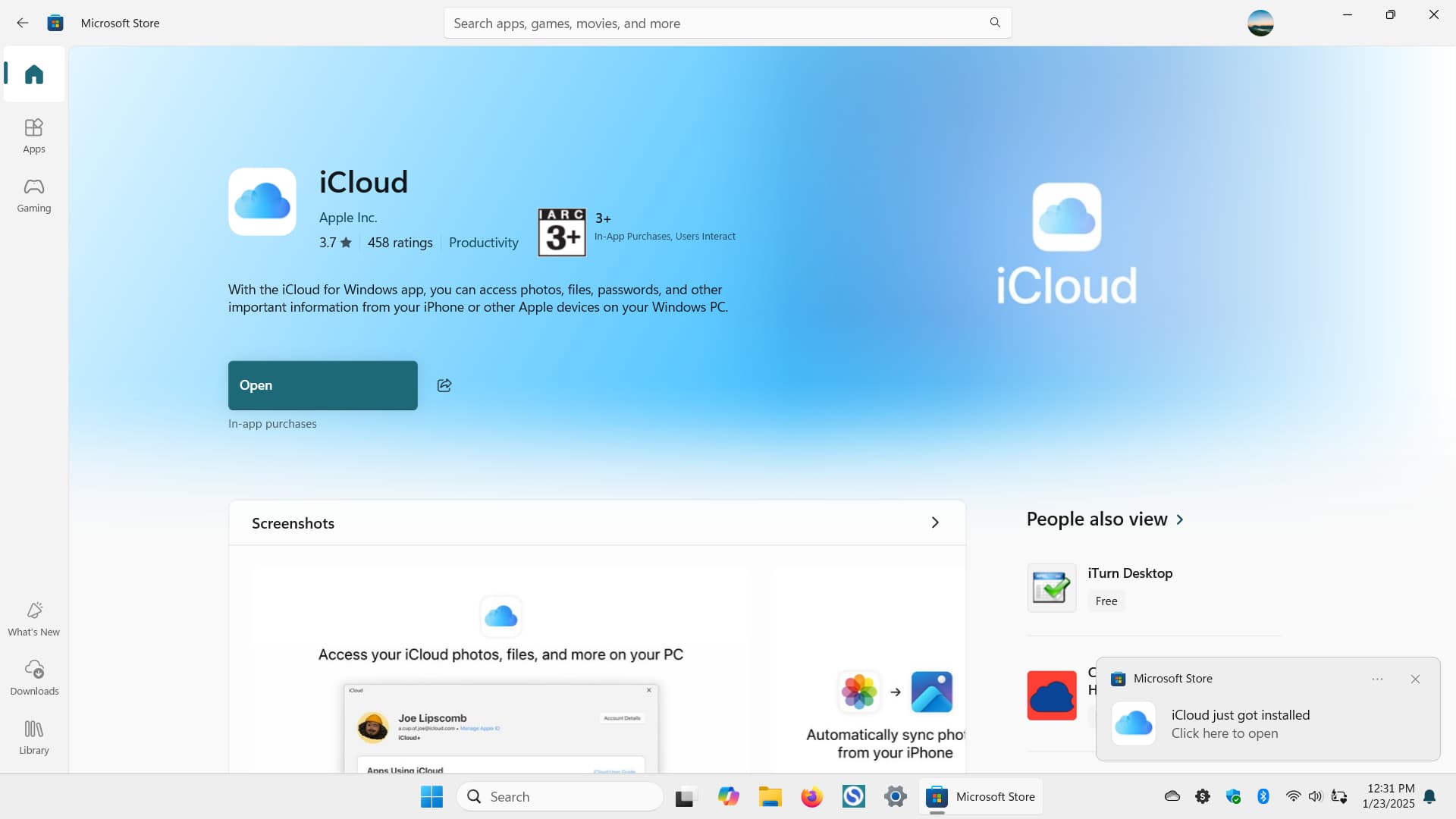Open the first iCloud screenshot thumbnail
This screenshot has width=1456, height=819.
[x=500, y=671]
